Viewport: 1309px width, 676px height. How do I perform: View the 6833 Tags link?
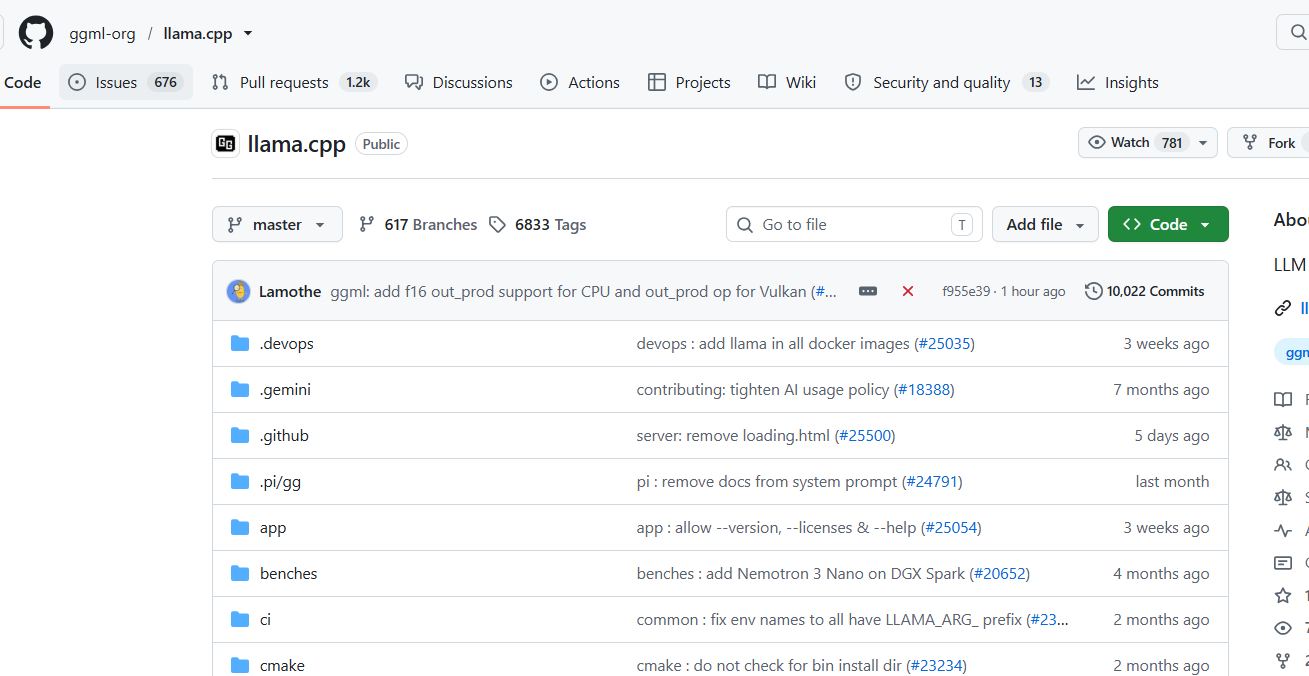point(537,225)
